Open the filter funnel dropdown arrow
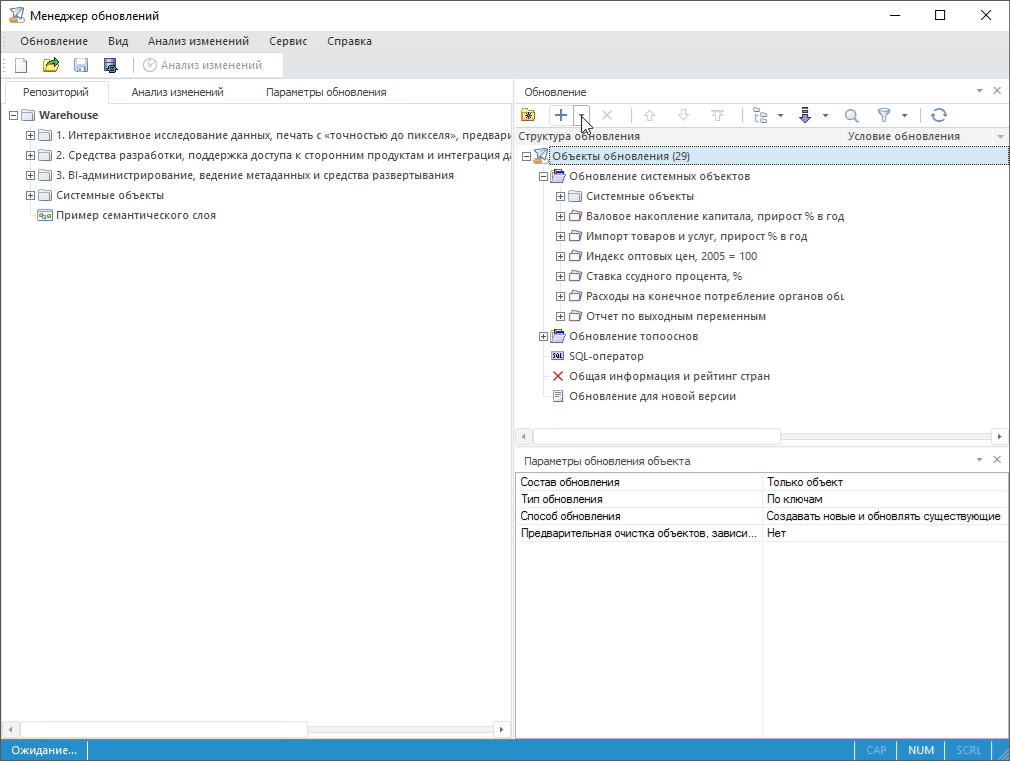This screenshot has width=1010, height=761. click(904, 115)
